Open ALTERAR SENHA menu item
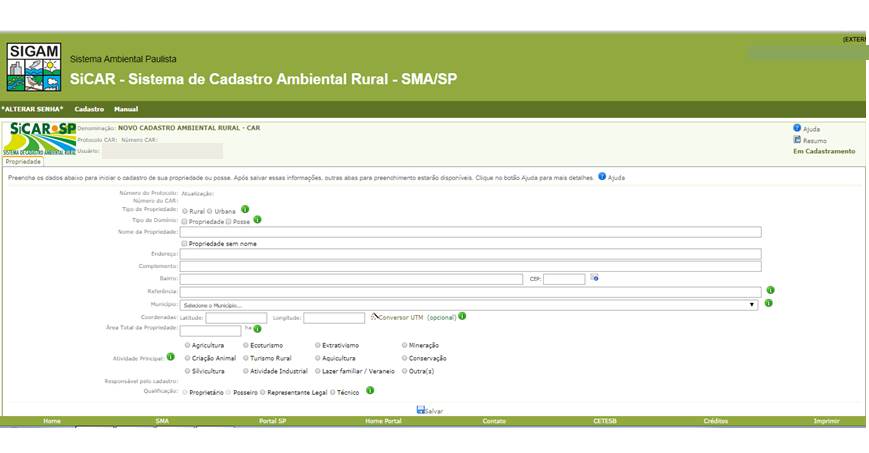The width and height of the screenshot is (869, 453). 32,109
